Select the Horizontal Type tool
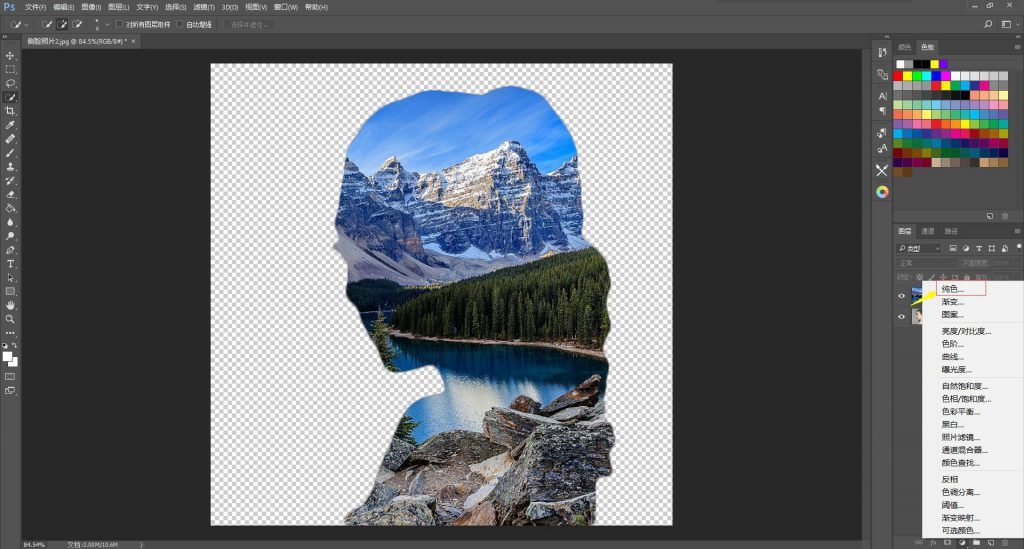This screenshot has width=1024, height=549. 11,263
